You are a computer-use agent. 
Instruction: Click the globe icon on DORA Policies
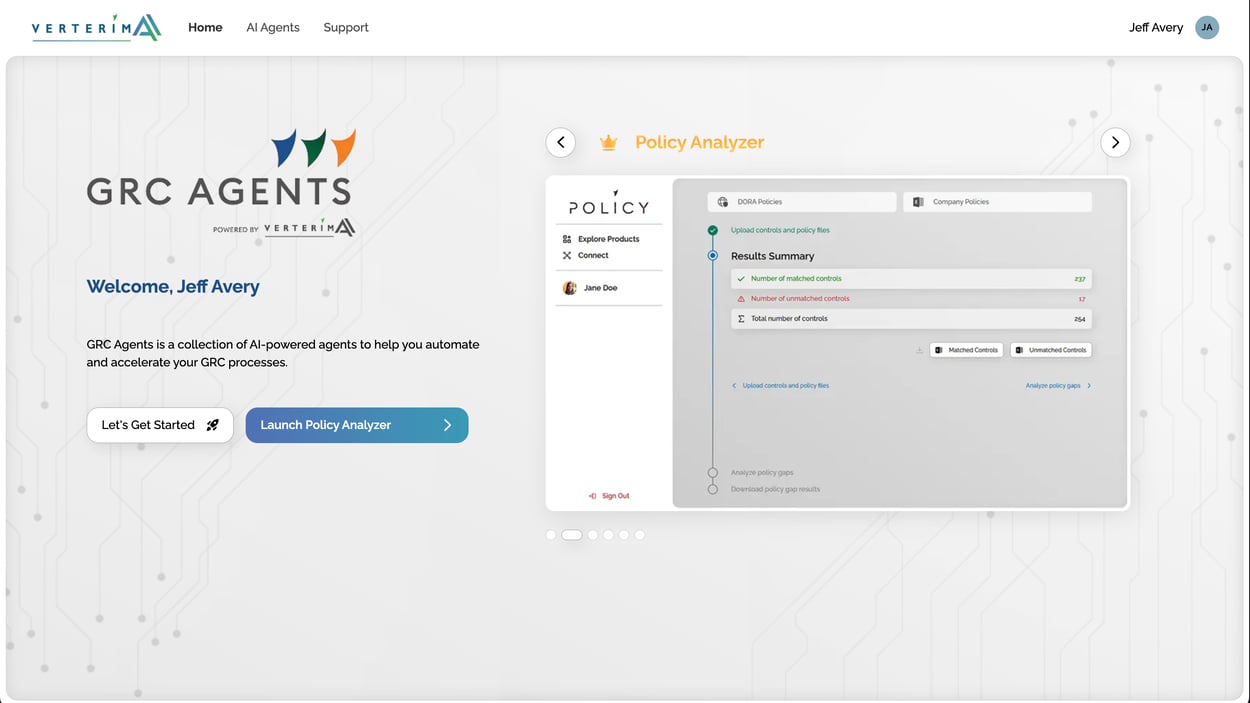[722, 202]
